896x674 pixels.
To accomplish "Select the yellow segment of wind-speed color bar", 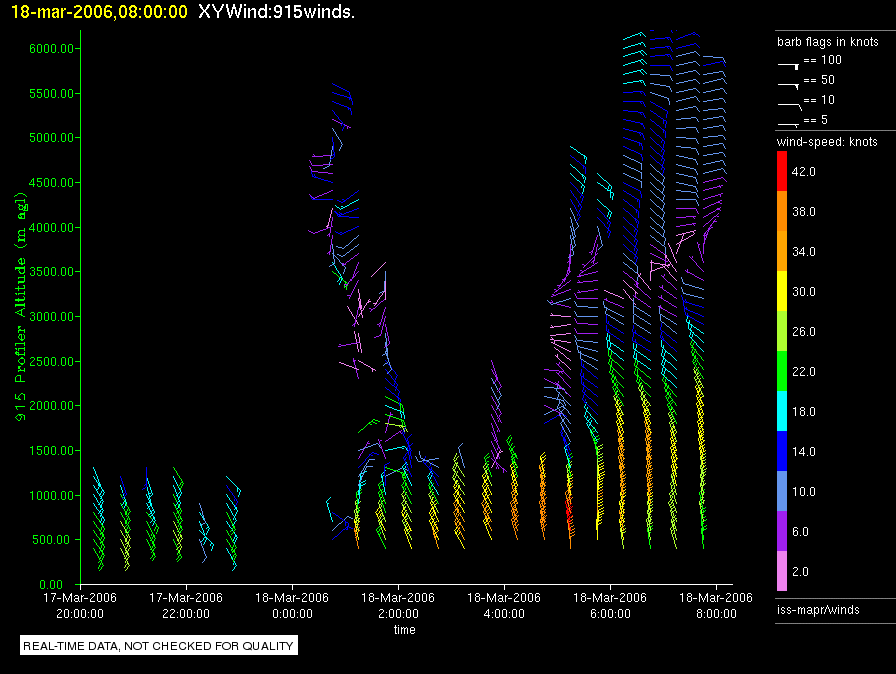I will click(x=782, y=292).
